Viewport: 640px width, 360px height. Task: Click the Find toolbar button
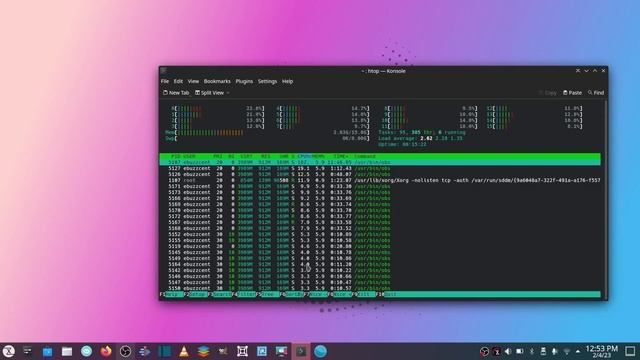point(596,93)
